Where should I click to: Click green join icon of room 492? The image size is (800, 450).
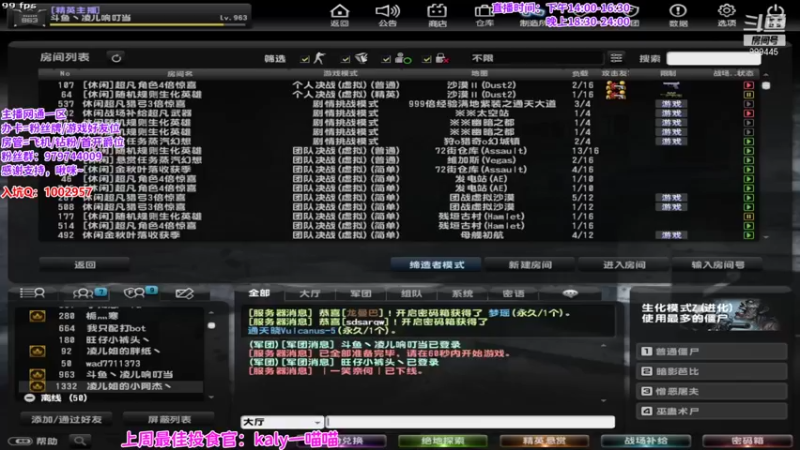point(748,235)
